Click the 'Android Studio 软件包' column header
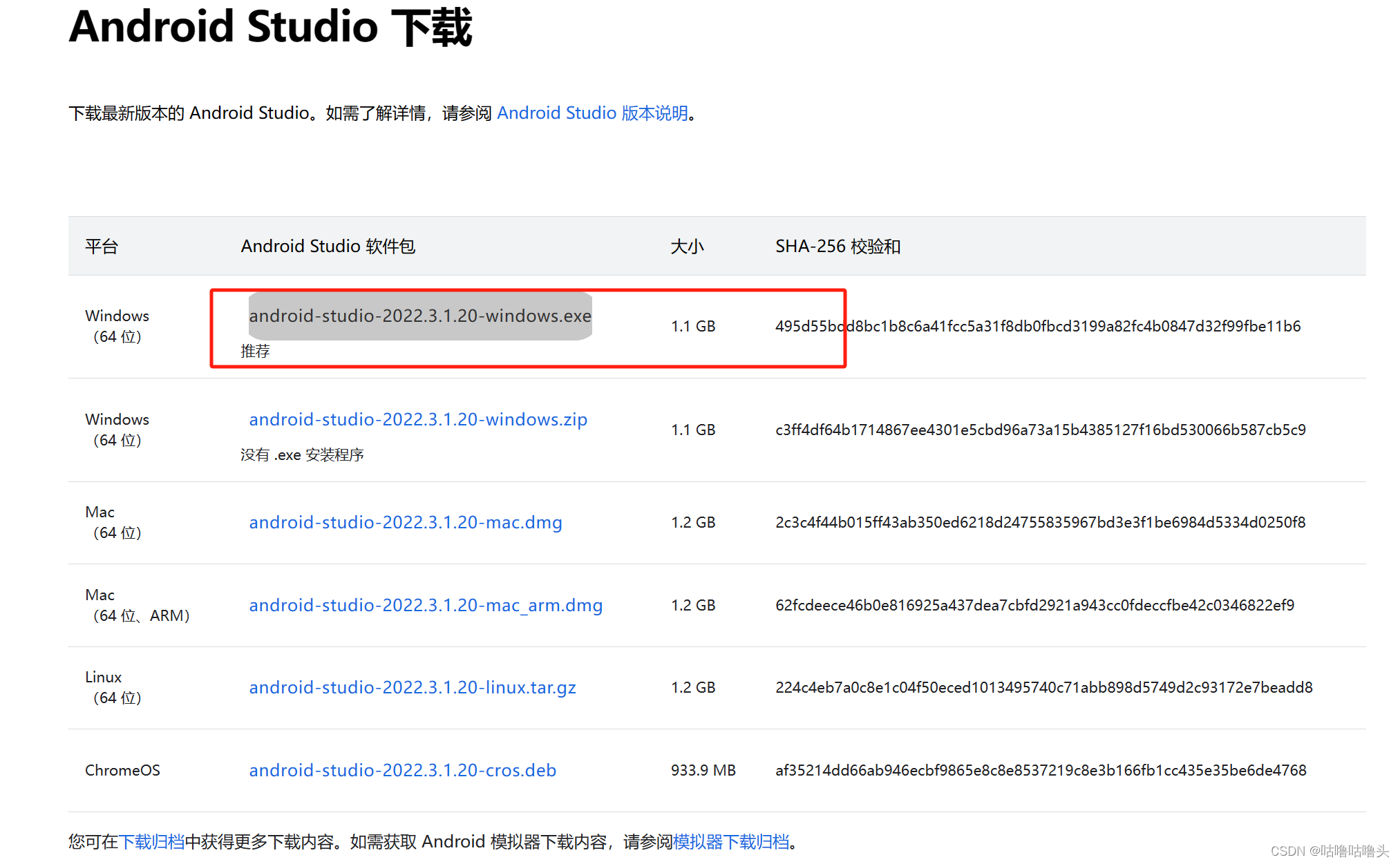This screenshot has width=1400, height=864. [x=328, y=246]
